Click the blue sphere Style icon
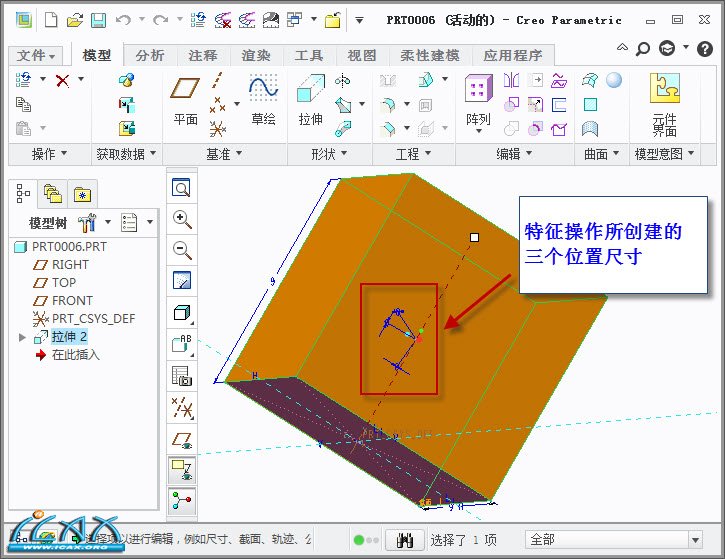 [614, 80]
